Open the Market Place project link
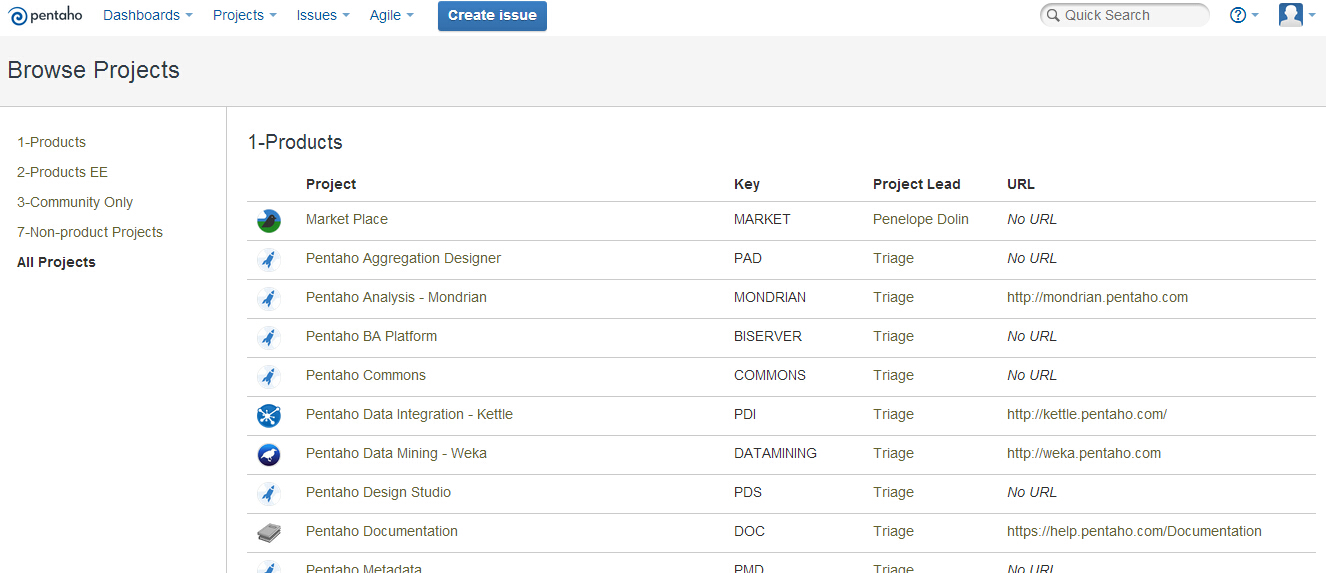Image resolution: width=1326 pixels, height=573 pixels. point(347,219)
